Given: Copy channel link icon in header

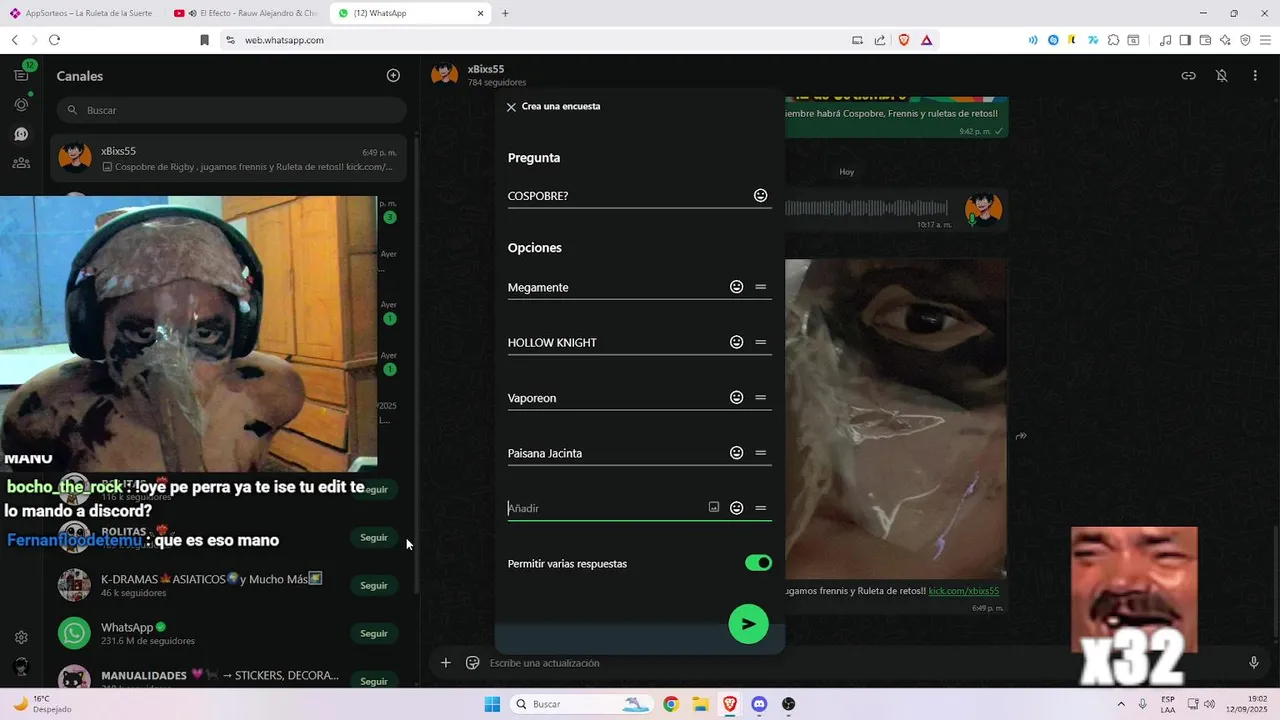Looking at the screenshot, I should point(1188,76).
